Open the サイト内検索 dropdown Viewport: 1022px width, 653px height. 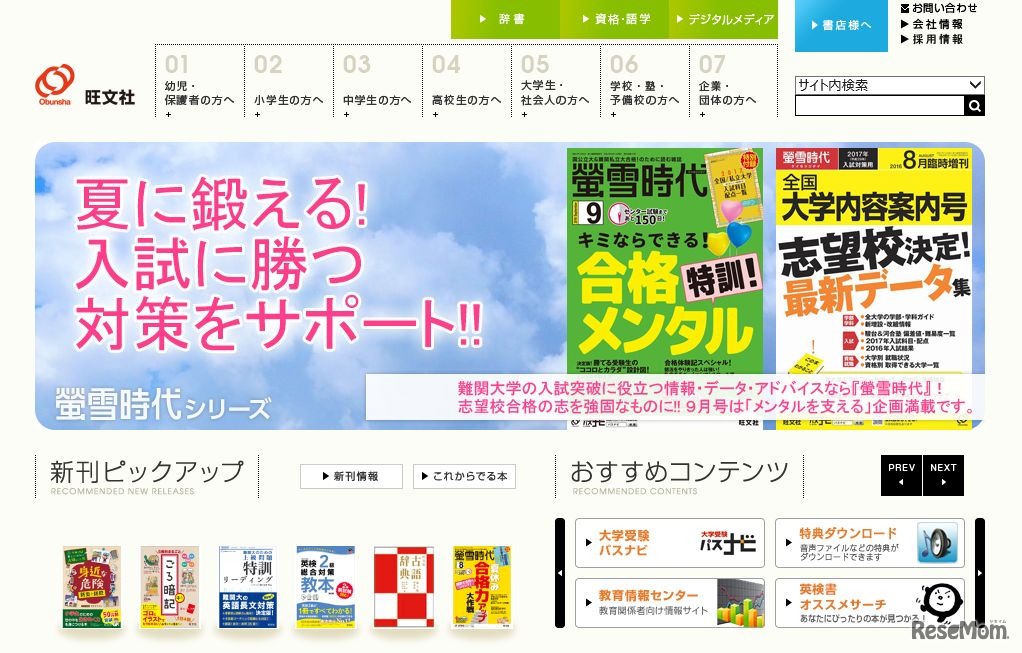point(890,85)
